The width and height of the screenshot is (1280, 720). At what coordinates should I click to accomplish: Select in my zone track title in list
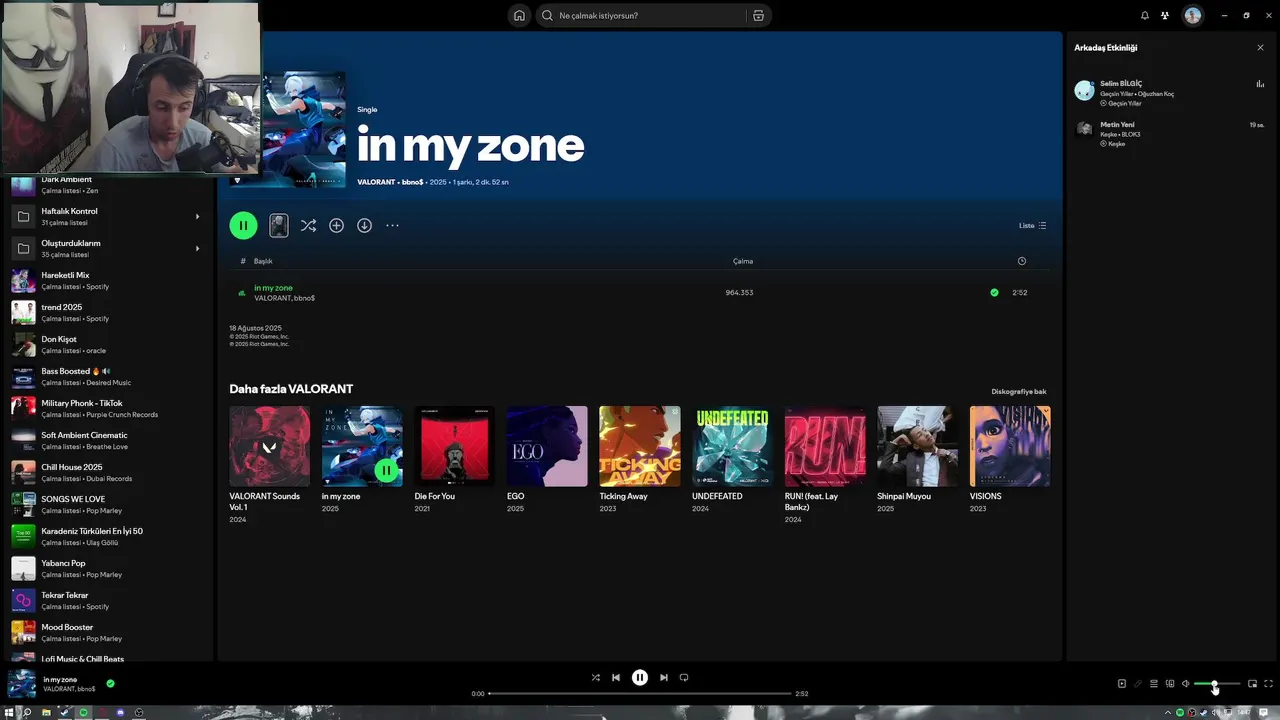(x=273, y=288)
